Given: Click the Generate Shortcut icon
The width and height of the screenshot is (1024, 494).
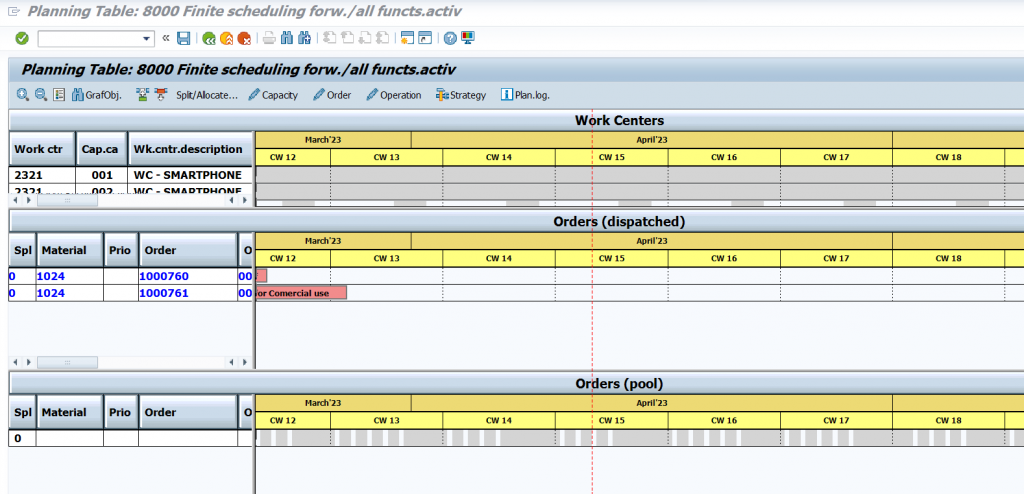Looking at the screenshot, I should coord(425,39).
